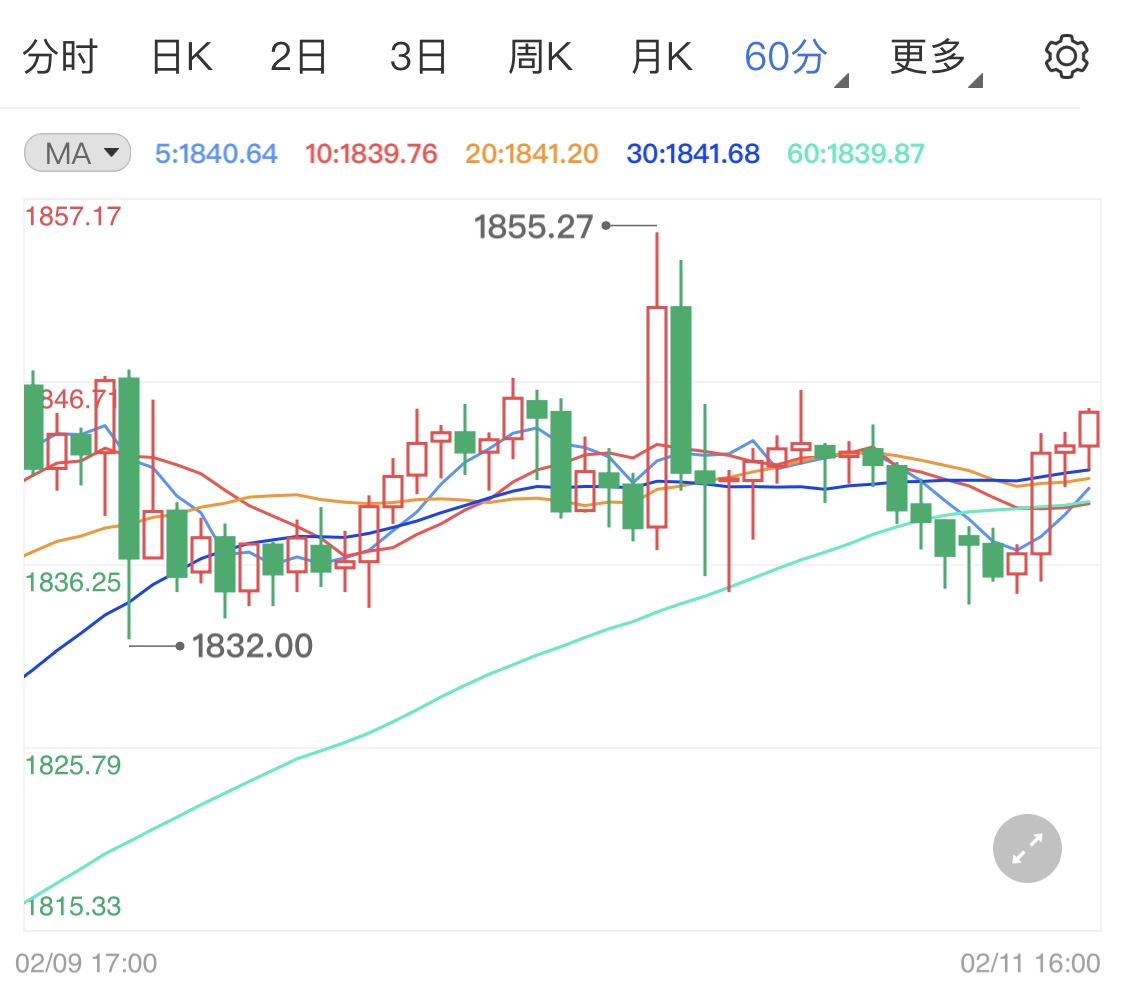Image resolution: width=1125 pixels, height=995 pixels.
Task: Click the MA 10:1839.76 value
Action: 371,154
